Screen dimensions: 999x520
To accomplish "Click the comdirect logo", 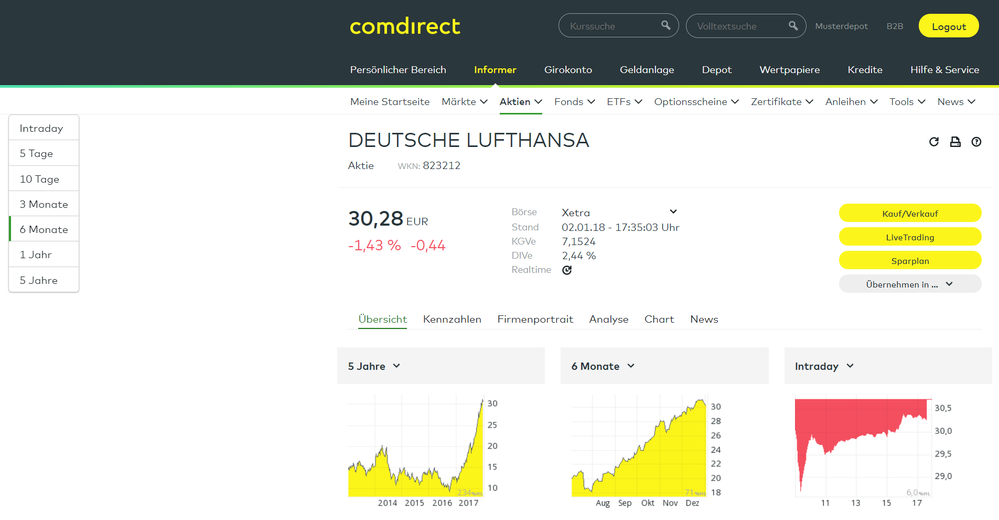I will click(405, 26).
